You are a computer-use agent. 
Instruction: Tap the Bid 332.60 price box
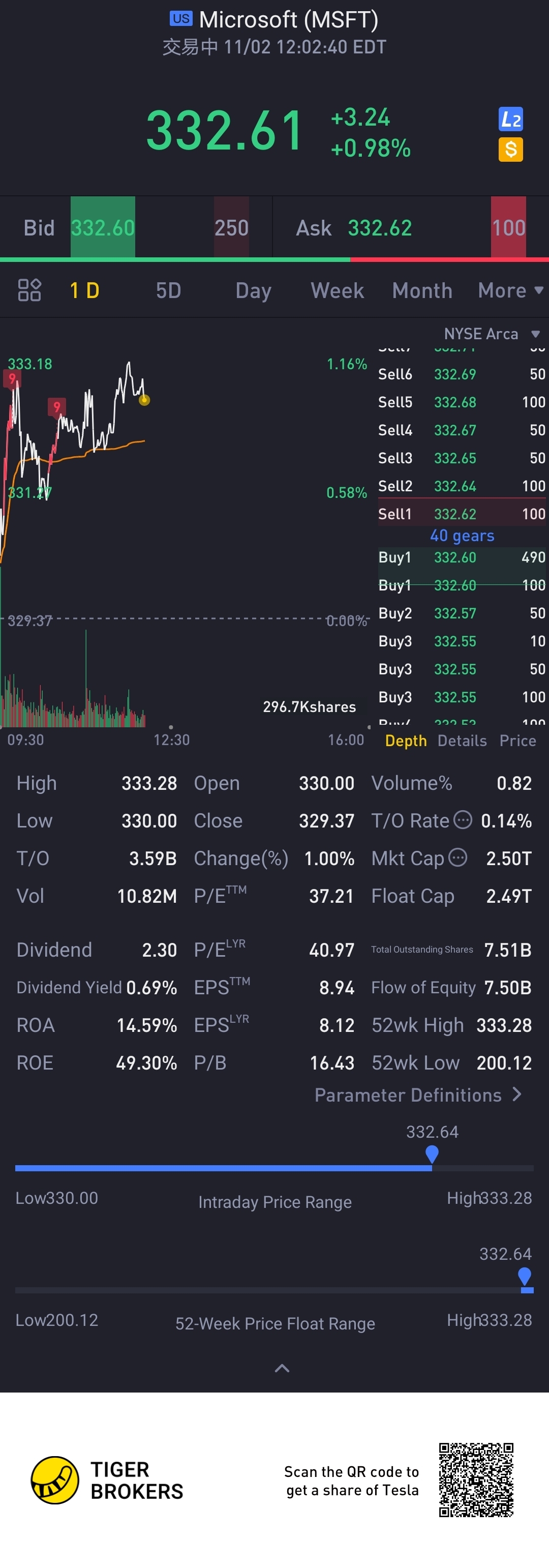click(103, 227)
